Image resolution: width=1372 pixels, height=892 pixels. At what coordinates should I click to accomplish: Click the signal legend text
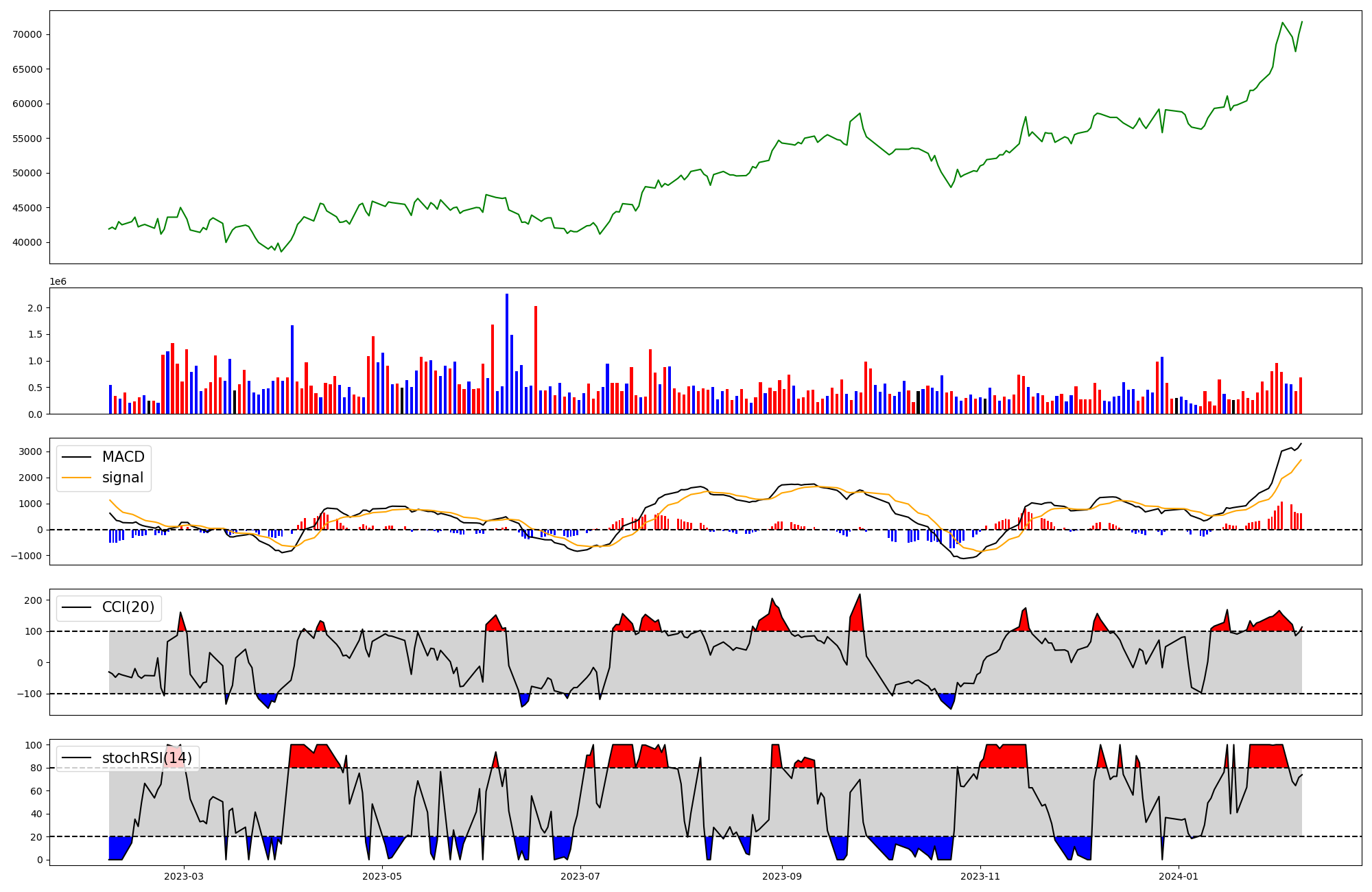(x=123, y=478)
